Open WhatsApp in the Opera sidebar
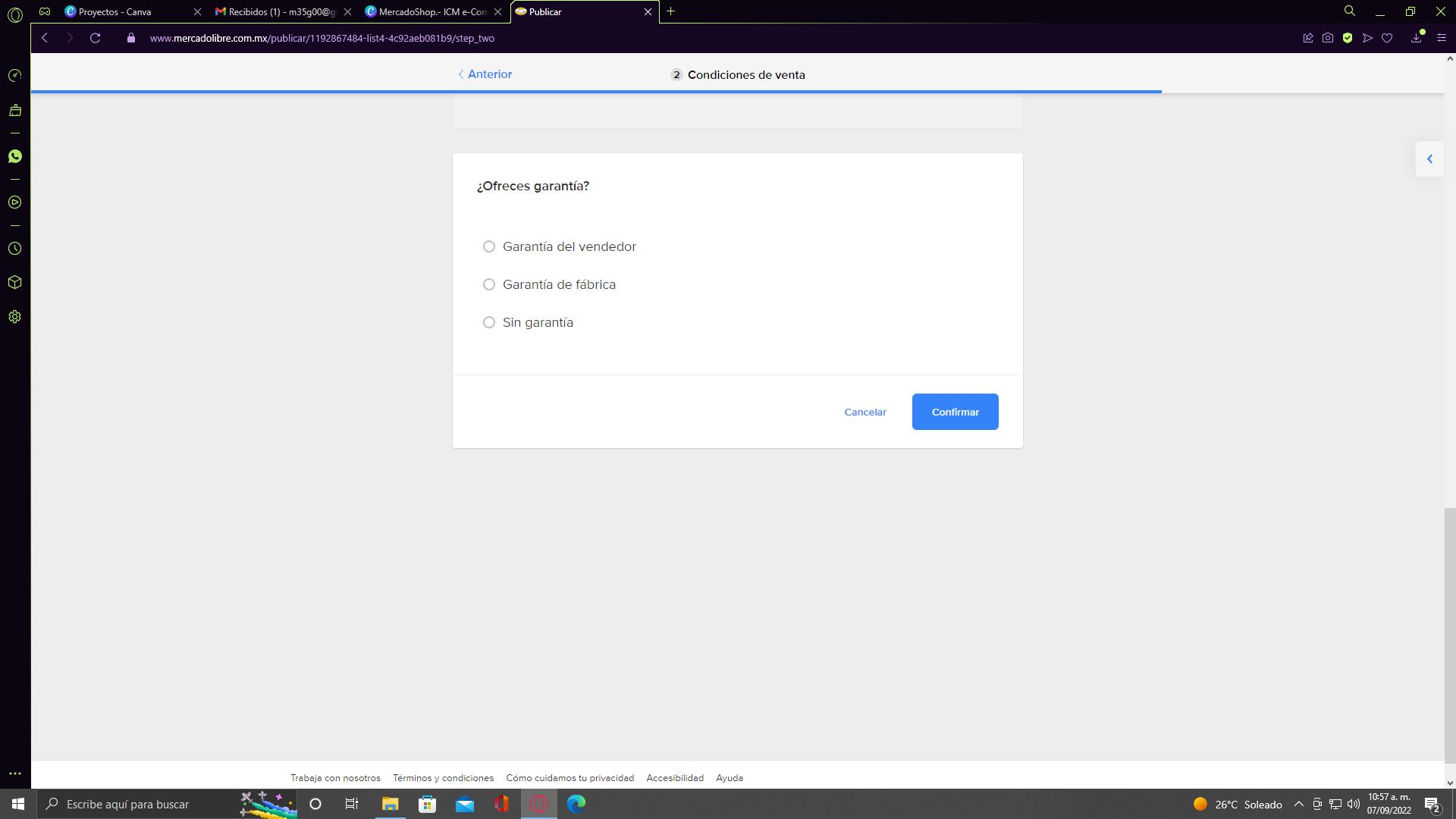 pyautogui.click(x=14, y=156)
